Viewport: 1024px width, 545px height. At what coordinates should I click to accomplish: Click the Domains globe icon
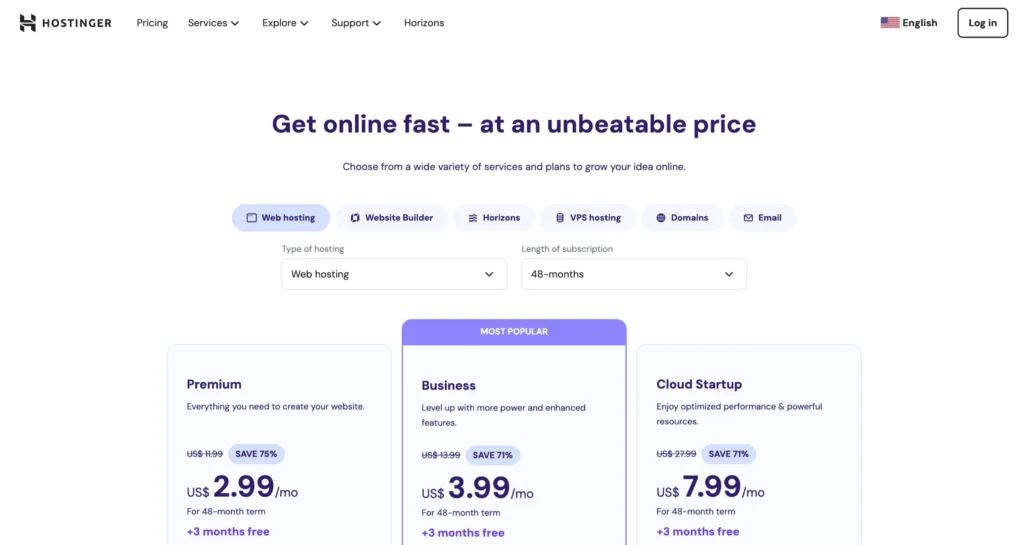click(x=661, y=218)
